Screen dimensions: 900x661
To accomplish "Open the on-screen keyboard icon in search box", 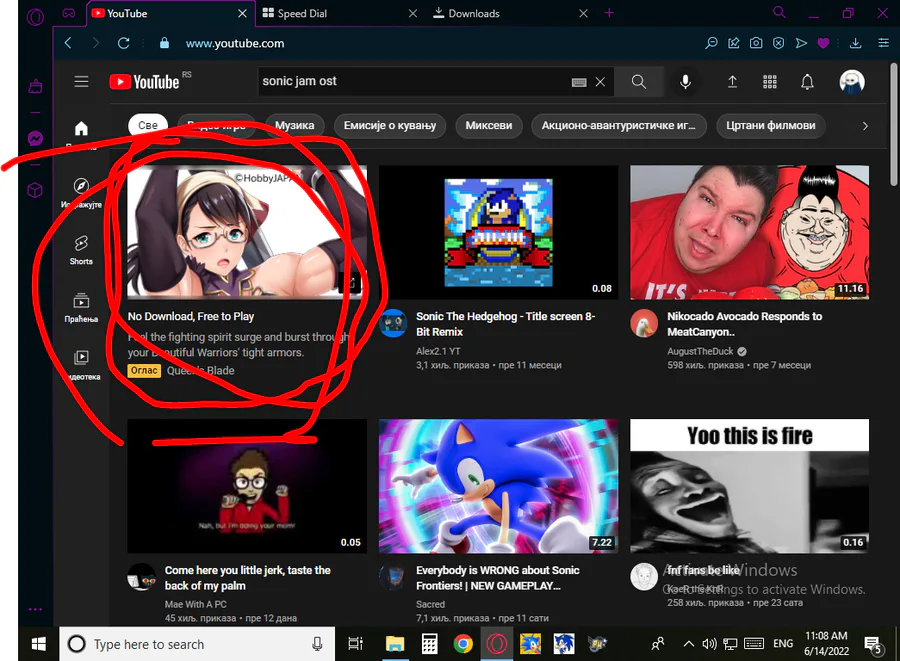I will click(579, 82).
